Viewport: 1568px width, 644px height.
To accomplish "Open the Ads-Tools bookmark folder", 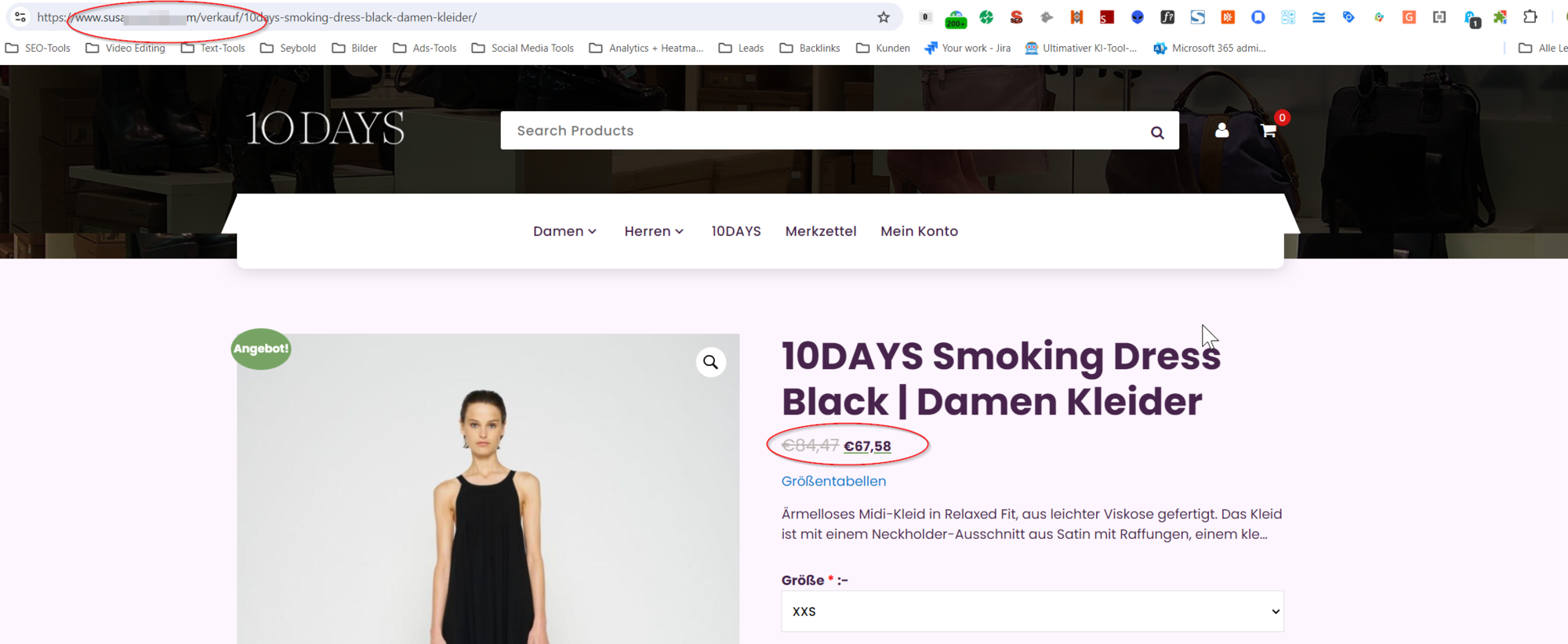I will [425, 48].
